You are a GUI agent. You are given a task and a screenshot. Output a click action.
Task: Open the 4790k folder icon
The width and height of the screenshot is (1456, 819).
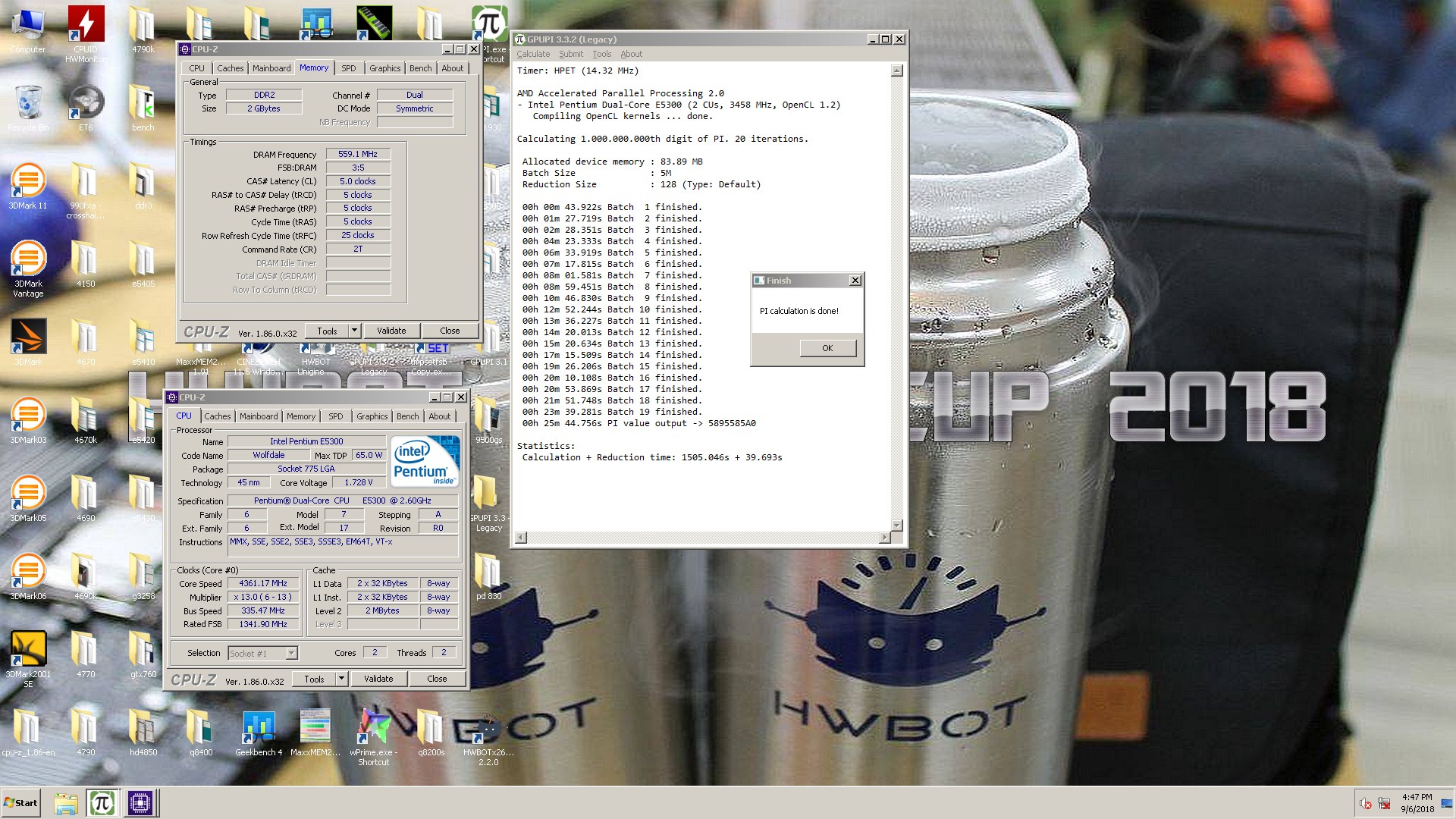[x=143, y=30]
